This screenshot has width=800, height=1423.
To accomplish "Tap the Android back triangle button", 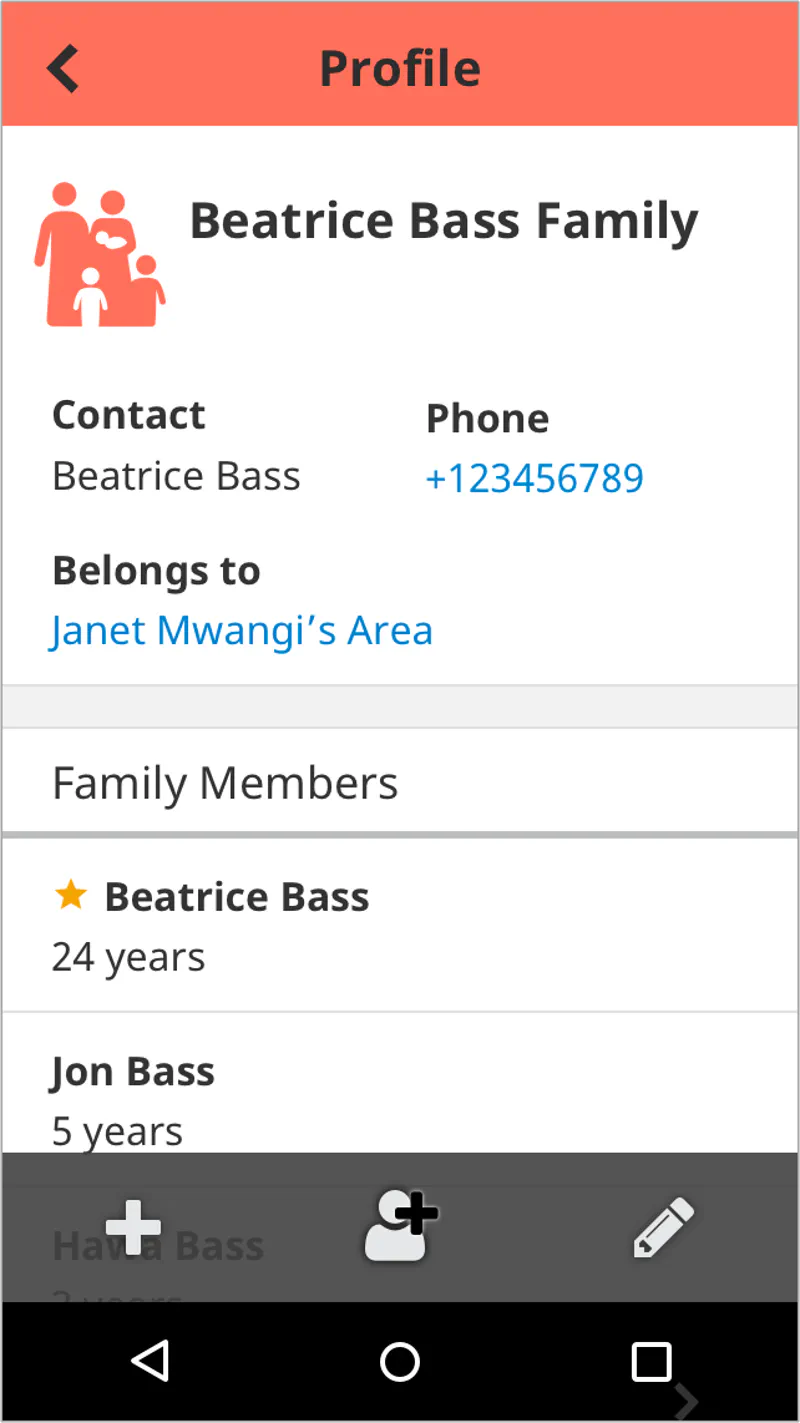I will pos(150,1361).
